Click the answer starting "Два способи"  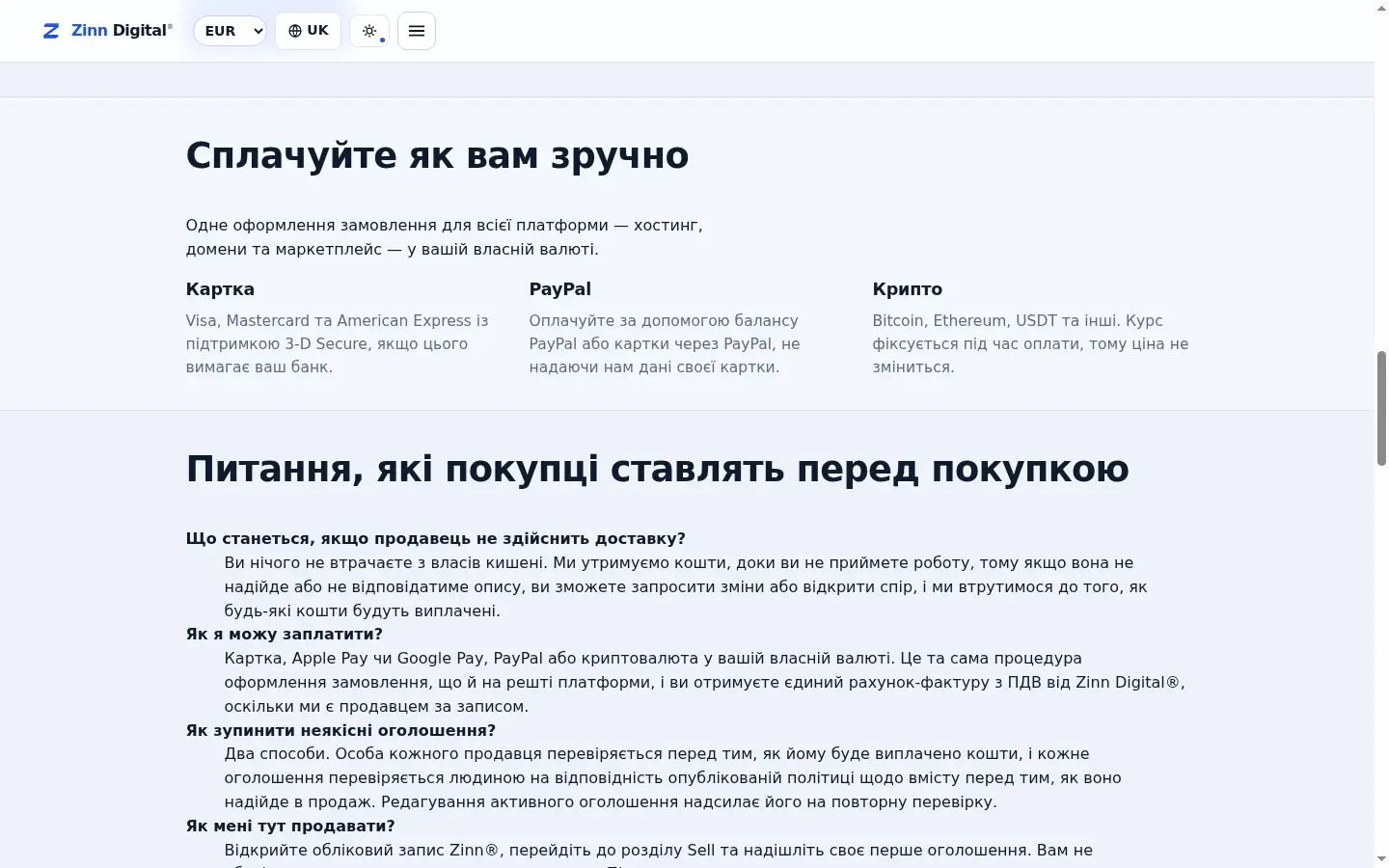click(x=673, y=777)
